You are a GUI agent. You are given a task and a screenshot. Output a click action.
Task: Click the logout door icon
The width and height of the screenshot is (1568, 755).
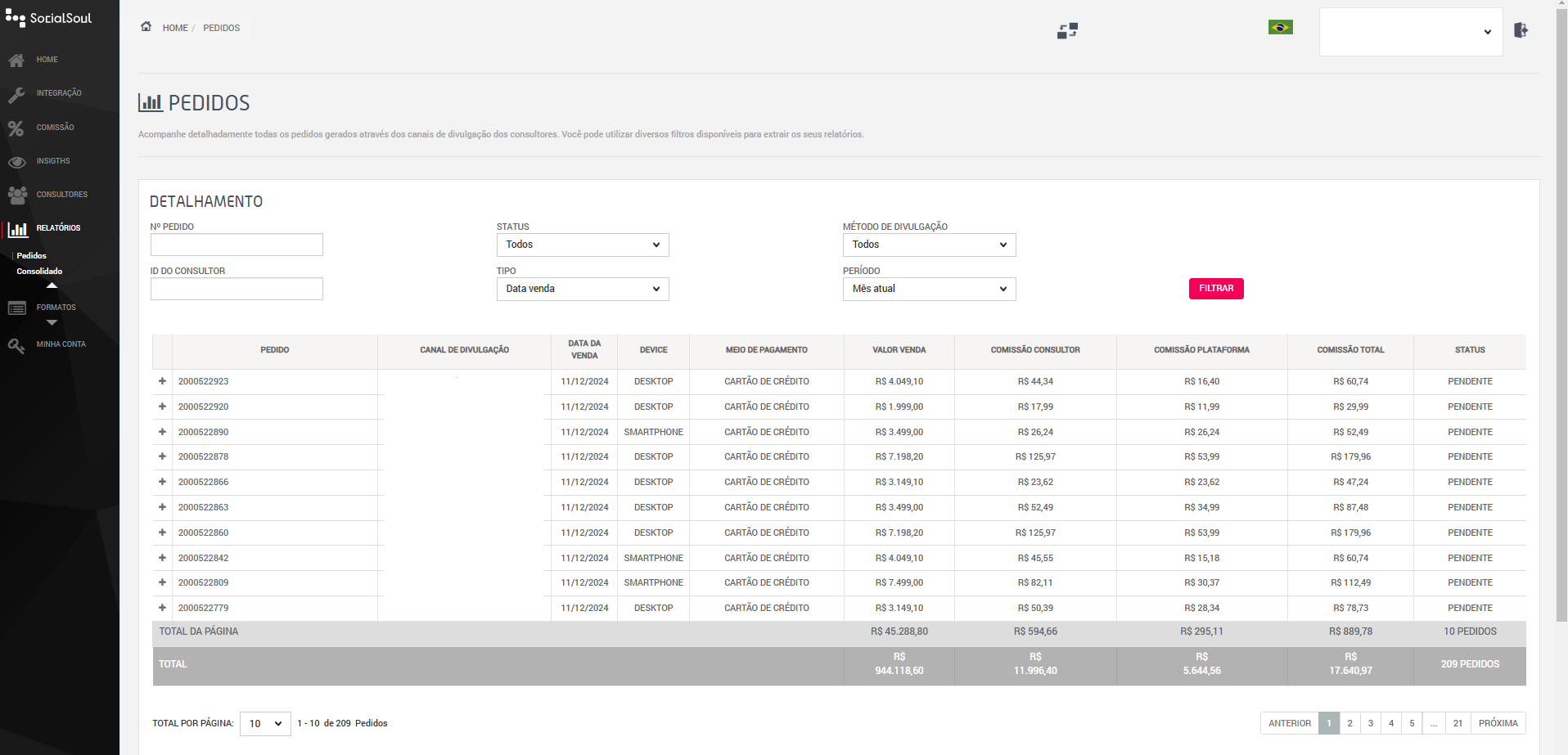pyautogui.click(x=1521, y=30)
